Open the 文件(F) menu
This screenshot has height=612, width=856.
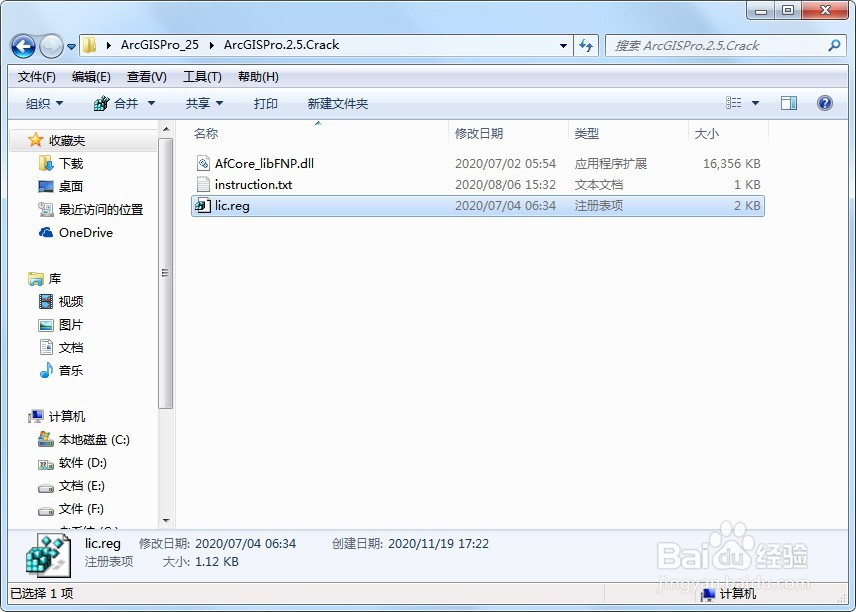pos(37,77)
